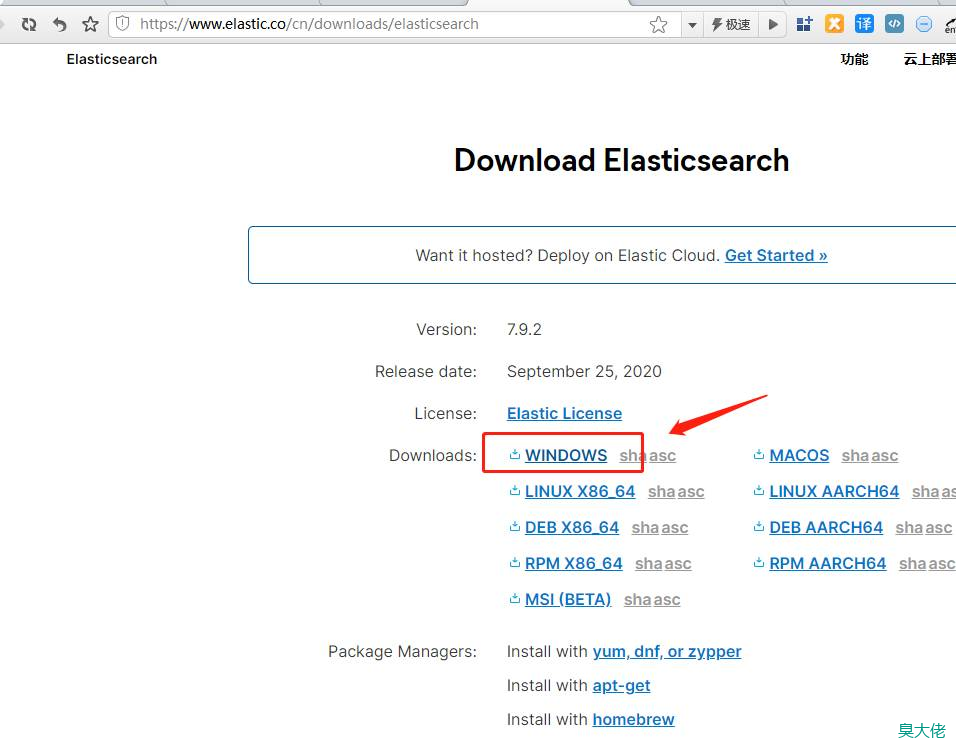The height and width of the screenshot is (749, 956).
Task: Open the sha checksum for LINUX X86_64
Action: tap(662, 492)
